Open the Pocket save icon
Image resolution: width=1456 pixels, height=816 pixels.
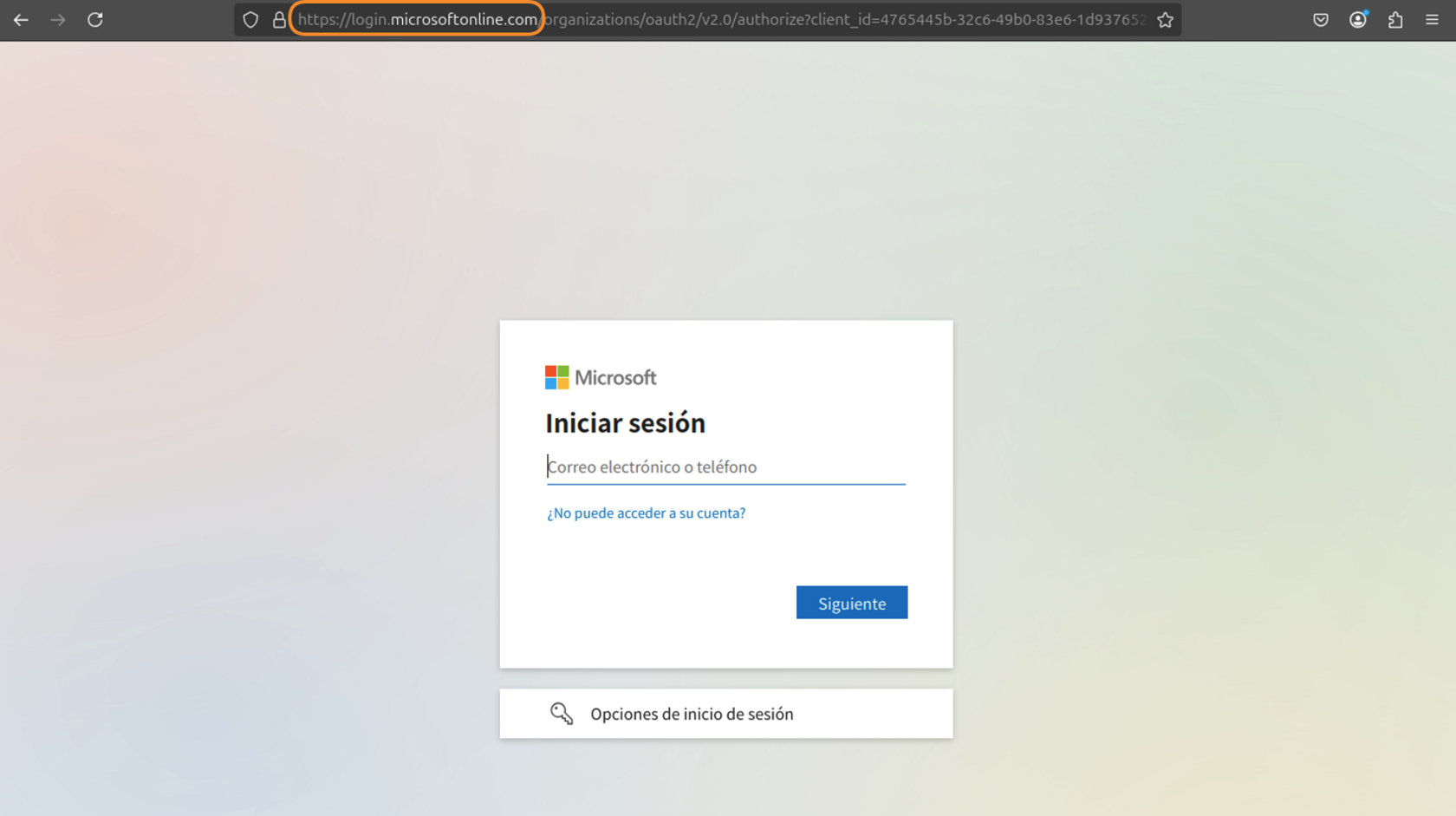[1321, 19]
